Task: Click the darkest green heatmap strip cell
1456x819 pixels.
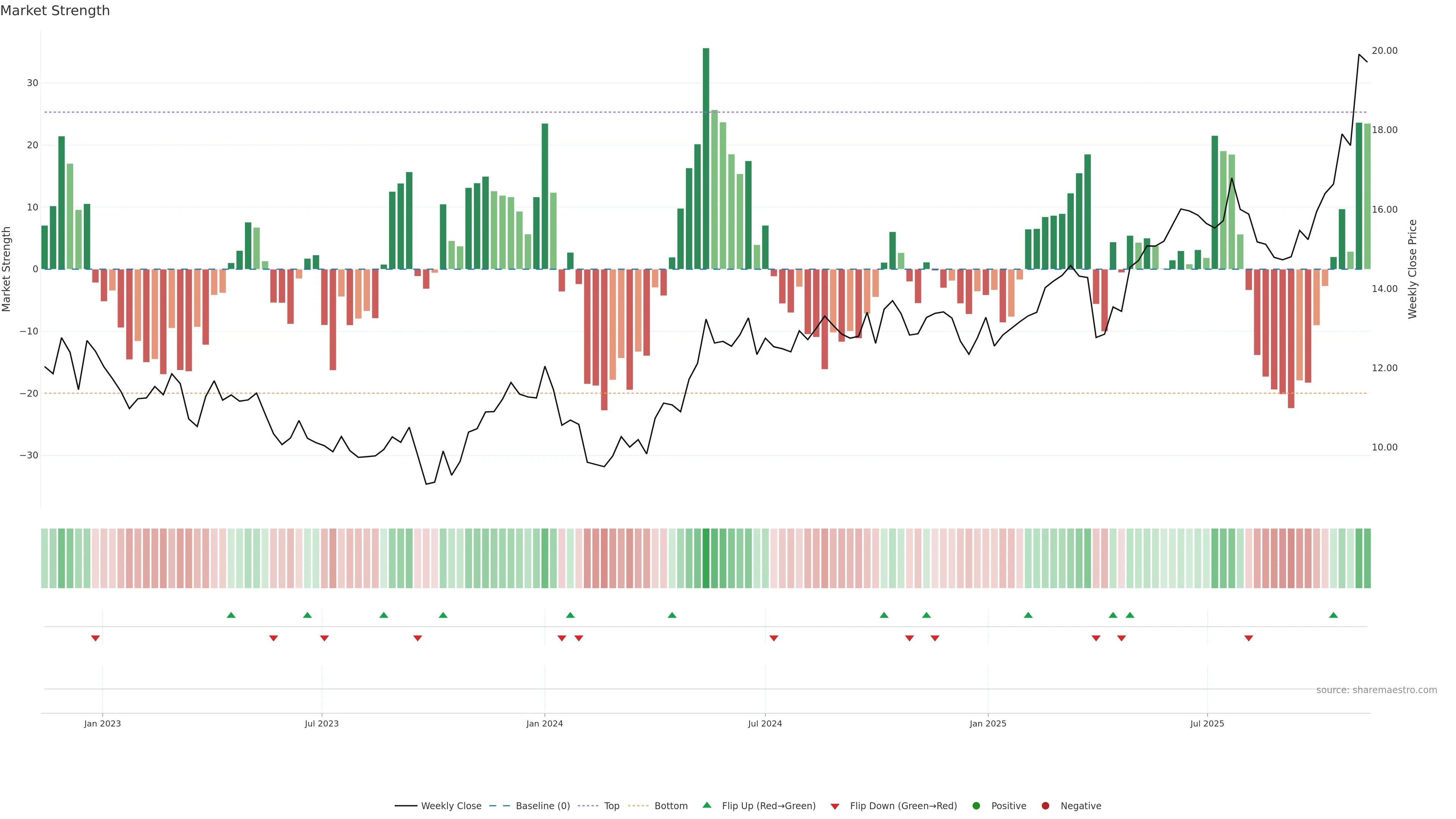Action: [x=706, y=558]
